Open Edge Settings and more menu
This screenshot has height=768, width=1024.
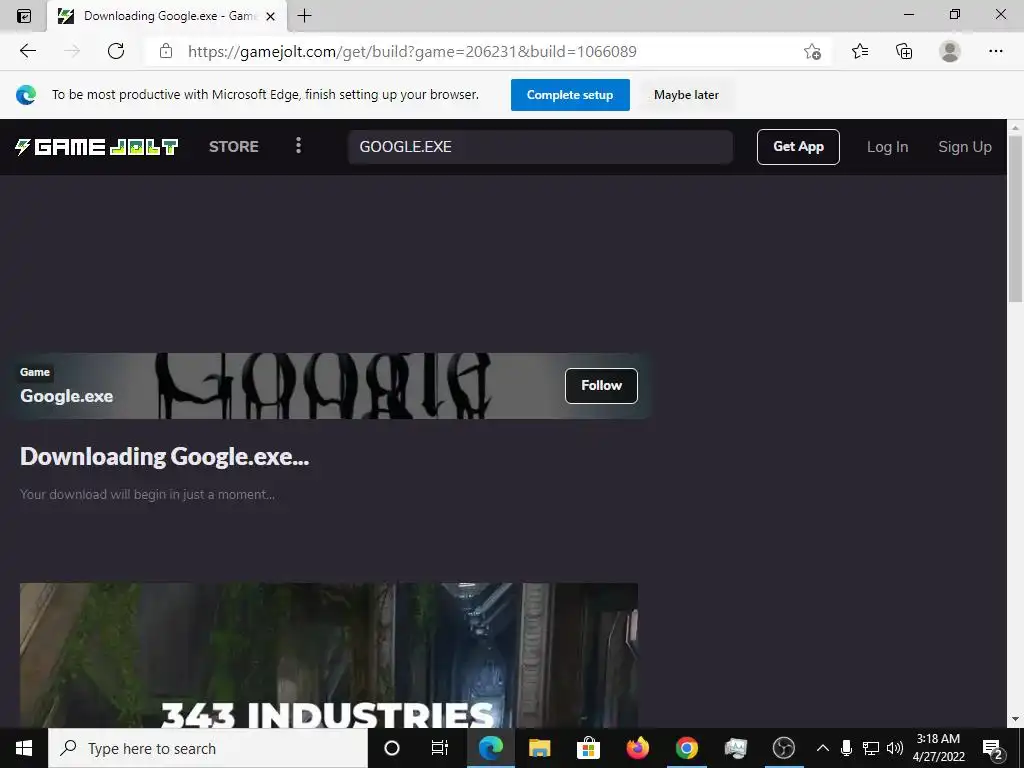click(995, 51)
